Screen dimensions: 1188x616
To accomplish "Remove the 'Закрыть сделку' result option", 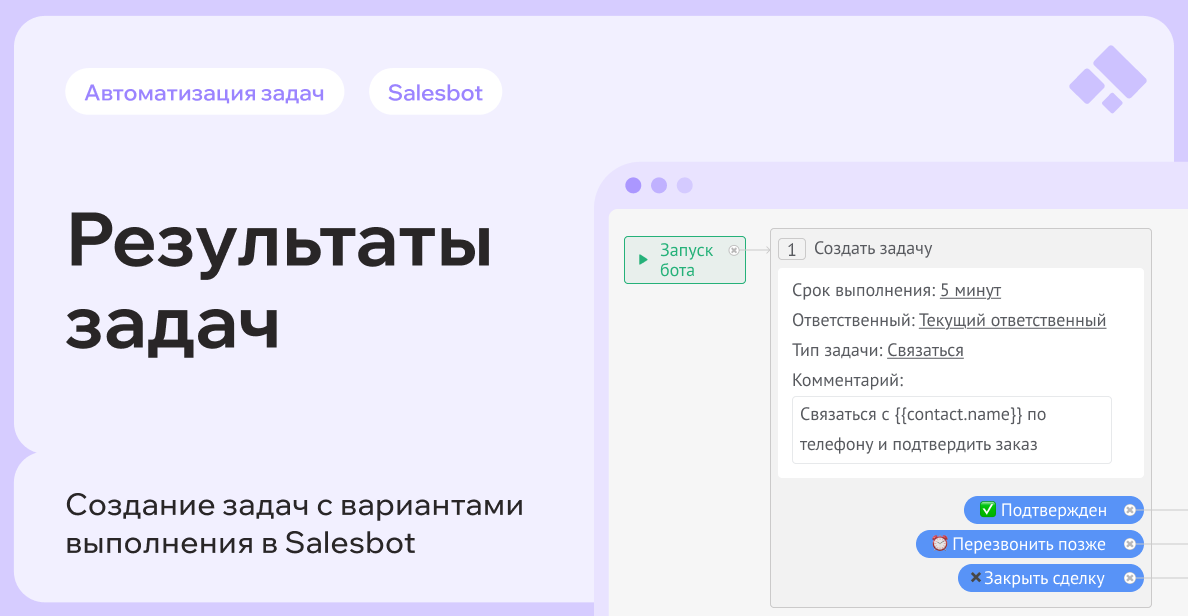I will pyautogui.click(x=1130, y=578).
